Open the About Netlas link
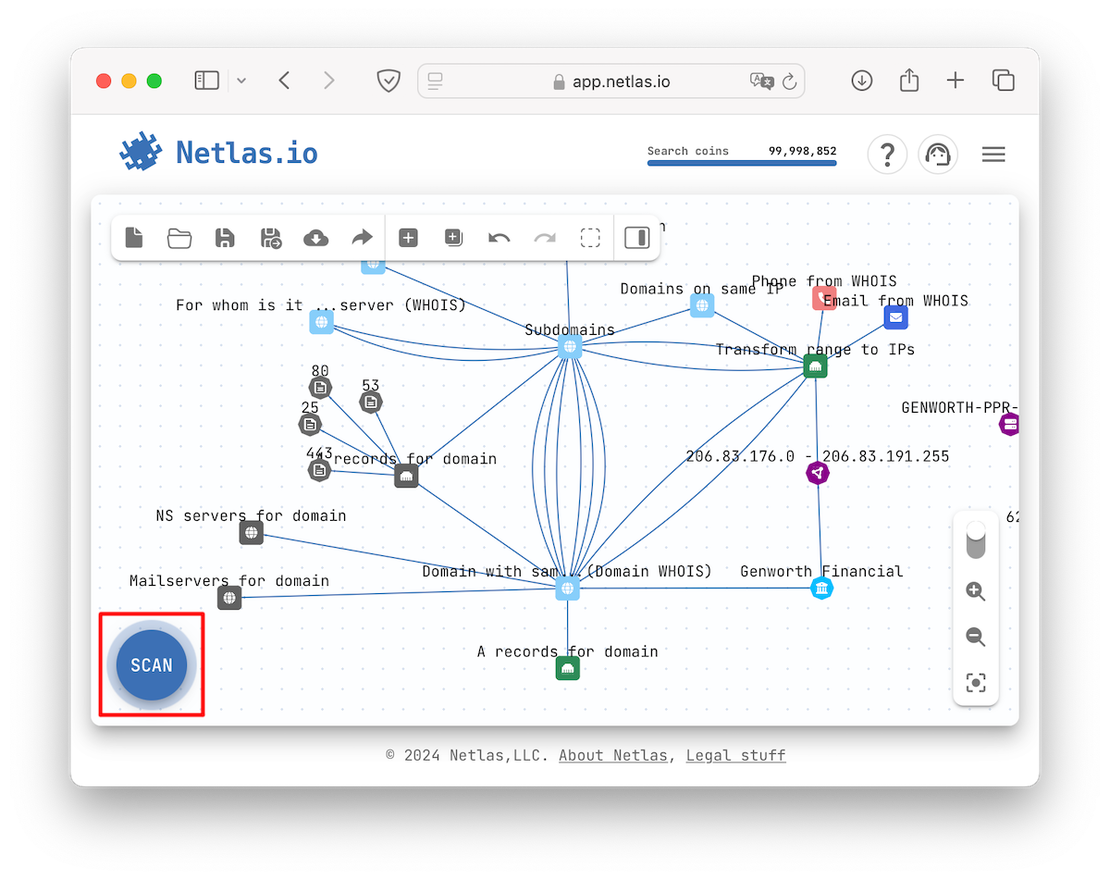The image size is (1110, 880). 612,755
